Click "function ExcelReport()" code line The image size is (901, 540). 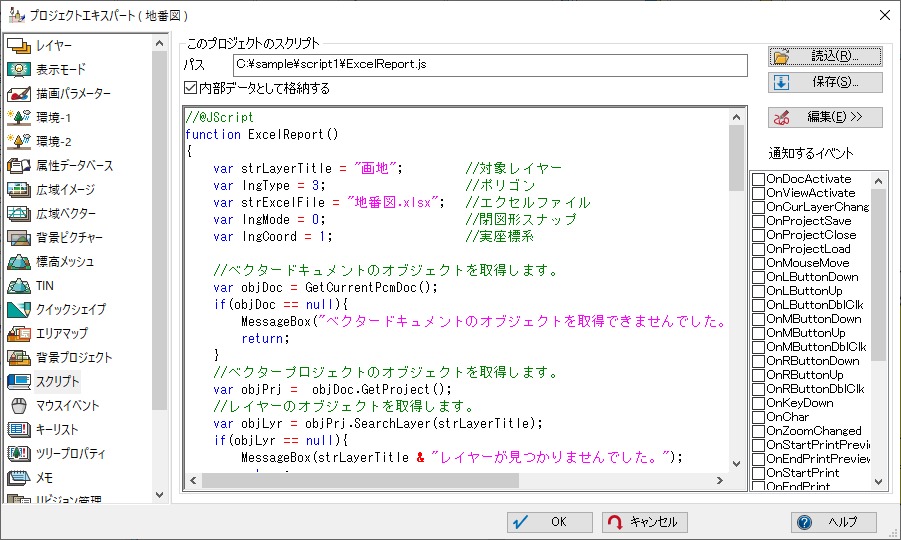261,134
